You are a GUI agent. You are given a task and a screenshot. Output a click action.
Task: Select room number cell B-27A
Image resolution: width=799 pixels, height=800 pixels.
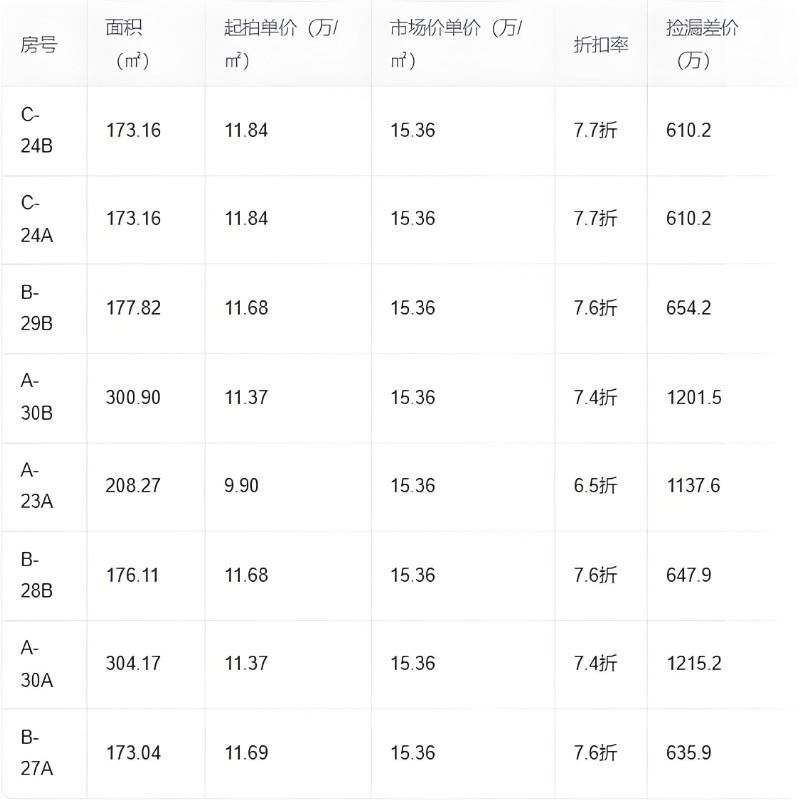(37, 753)
